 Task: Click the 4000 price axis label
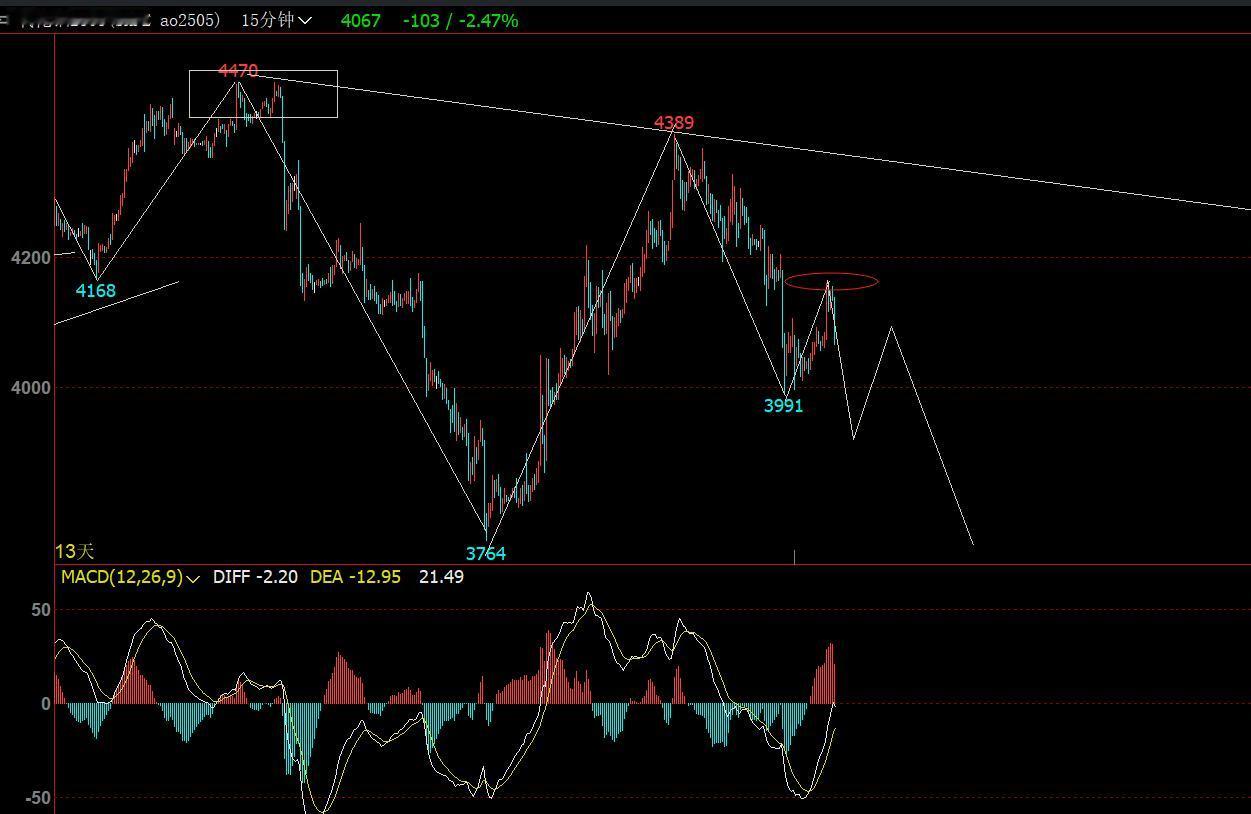tap(30, 387)
